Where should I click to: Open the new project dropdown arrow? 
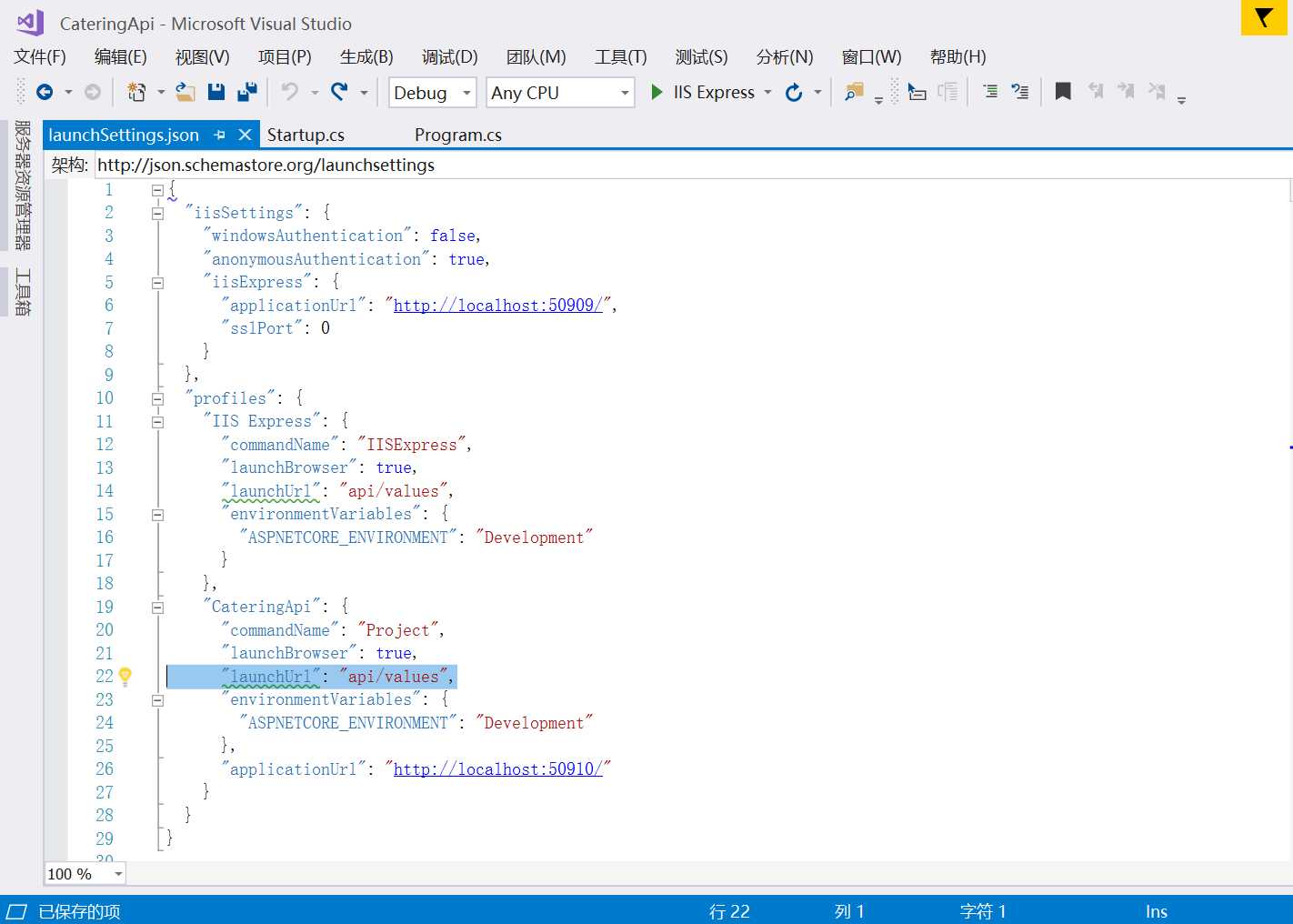[161, 93]
